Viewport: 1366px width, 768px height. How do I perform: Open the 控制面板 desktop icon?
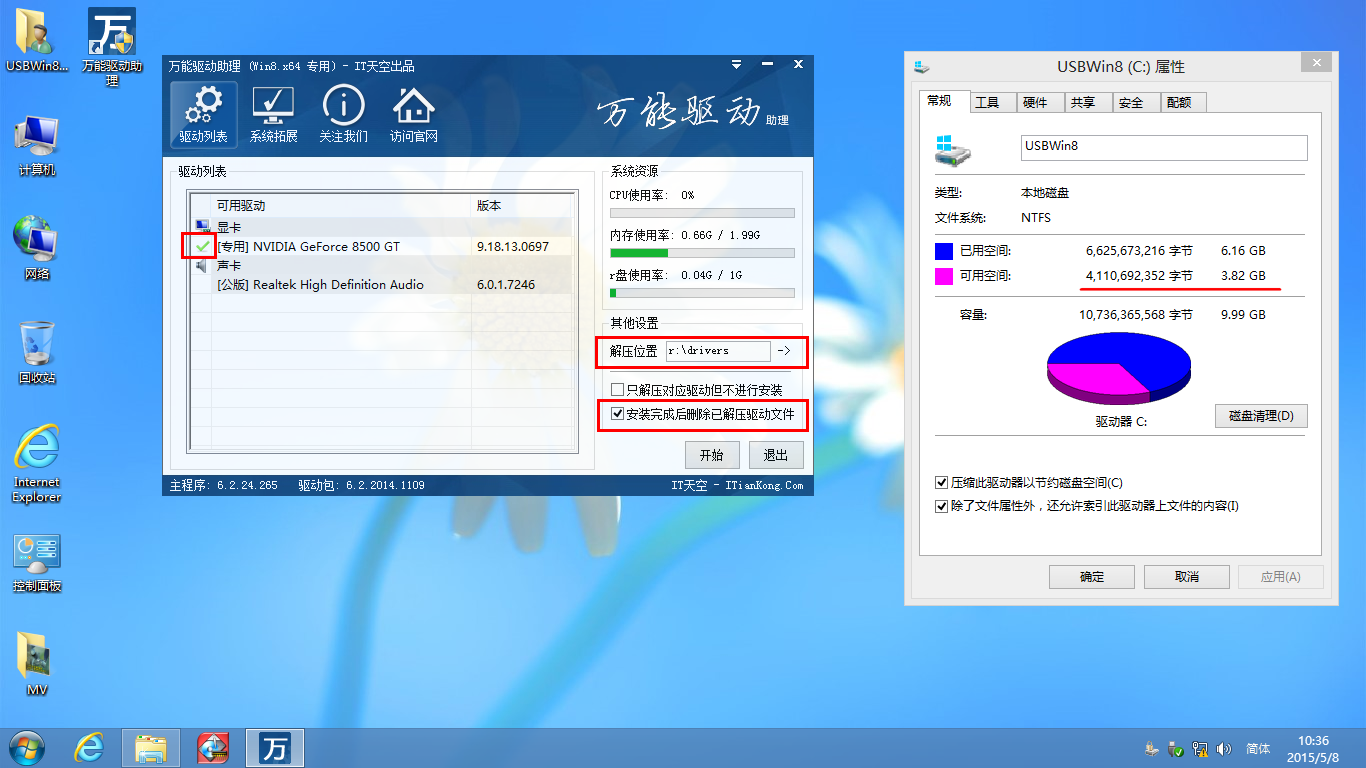(37, 563)
